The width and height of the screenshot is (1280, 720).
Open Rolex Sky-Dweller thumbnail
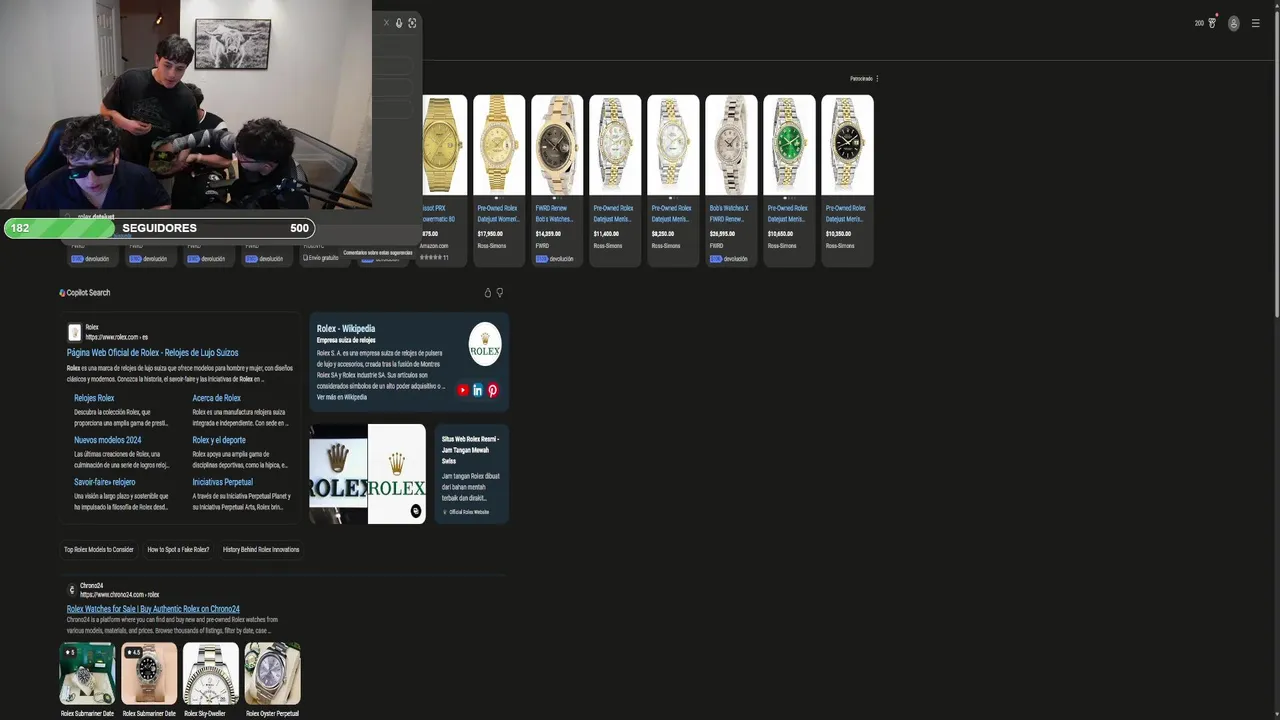coord(211,673)
